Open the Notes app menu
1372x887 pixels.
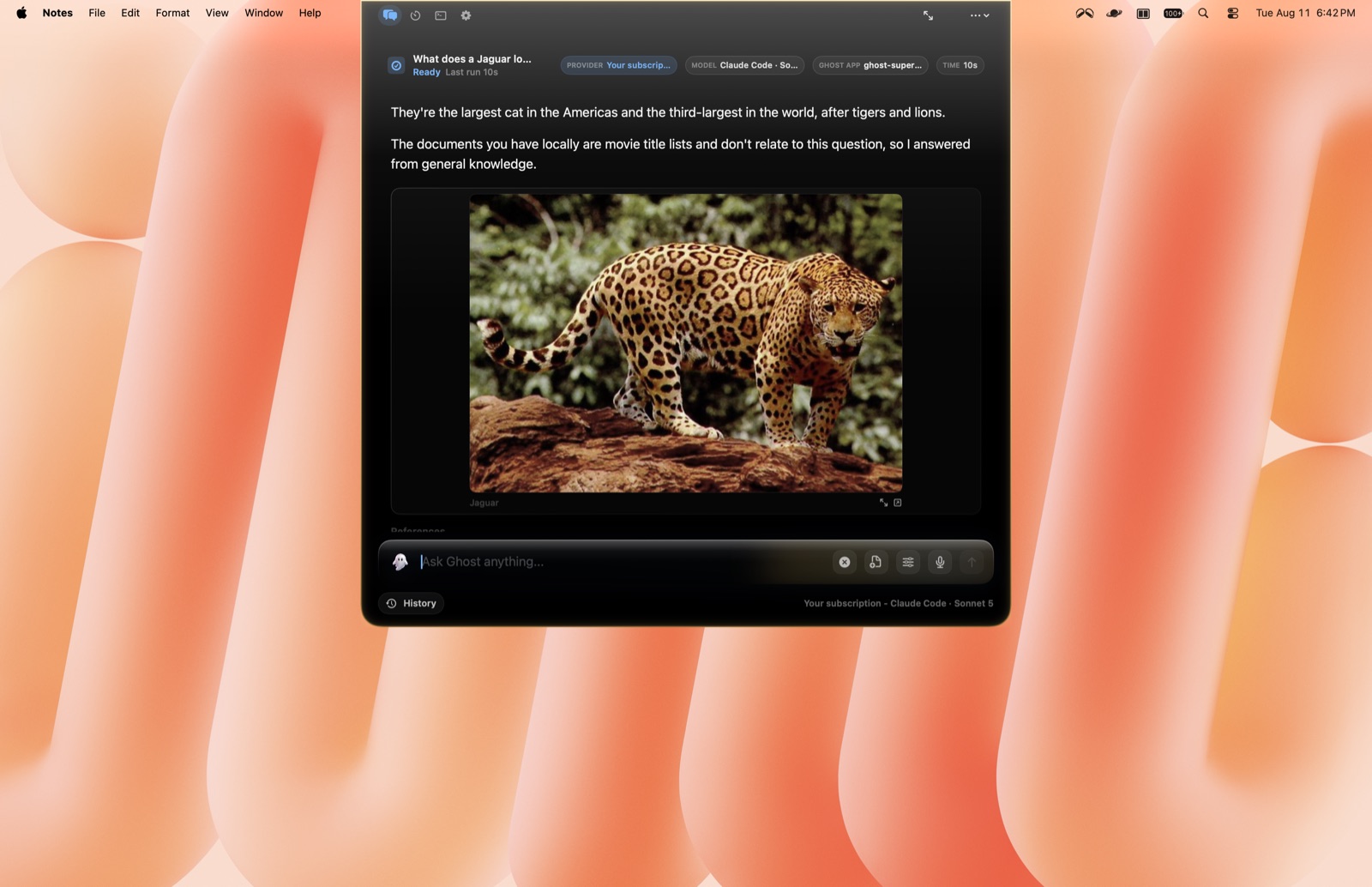pos(57,13)
